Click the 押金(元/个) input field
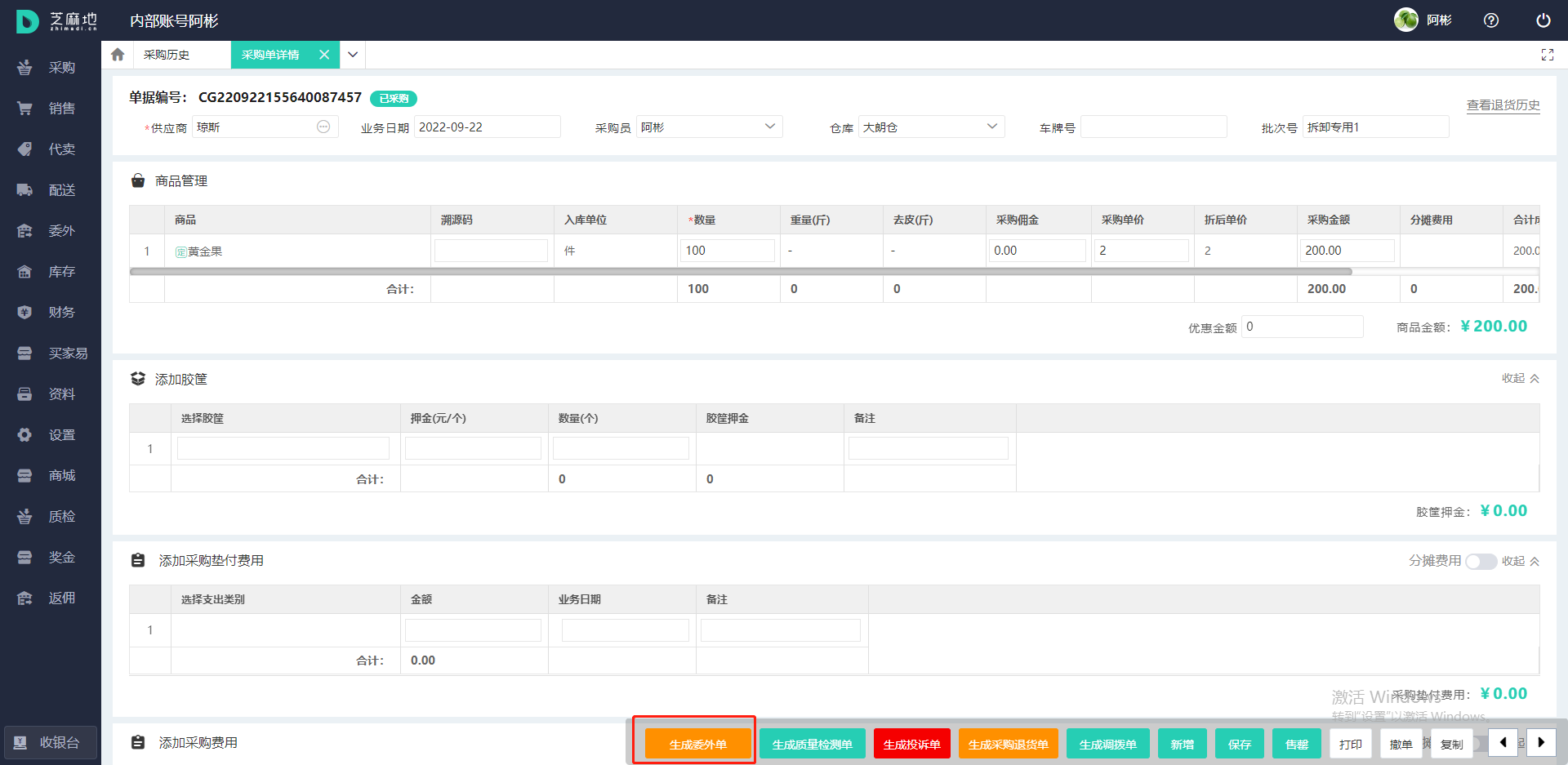This screenshot has height=765, width=1568. [x=474, y=448]
